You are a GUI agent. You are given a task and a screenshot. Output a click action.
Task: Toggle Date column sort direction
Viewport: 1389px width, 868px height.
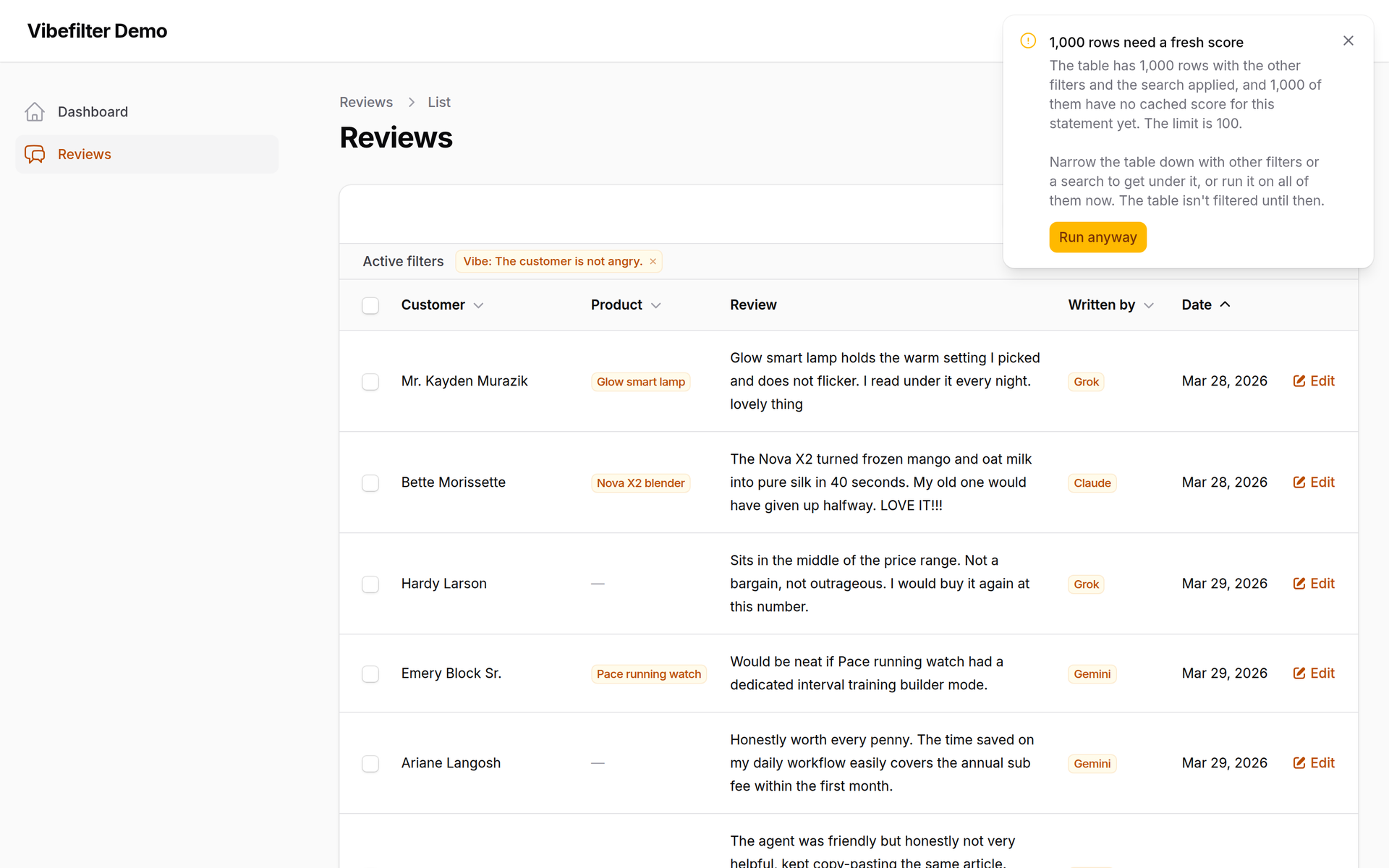[x=1206, y=305]
